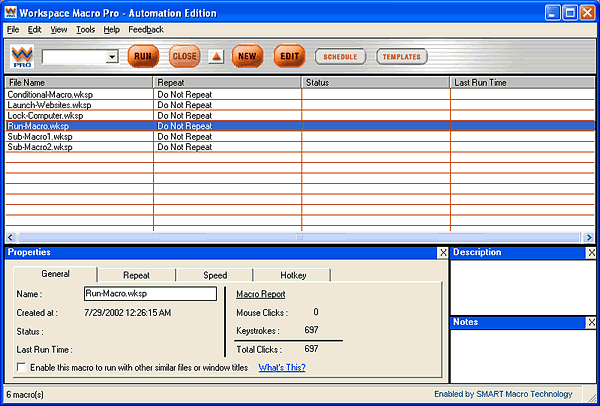Open the File menu
The height and width of the screenshot is (406, 600).
click(x=13, y=29)
